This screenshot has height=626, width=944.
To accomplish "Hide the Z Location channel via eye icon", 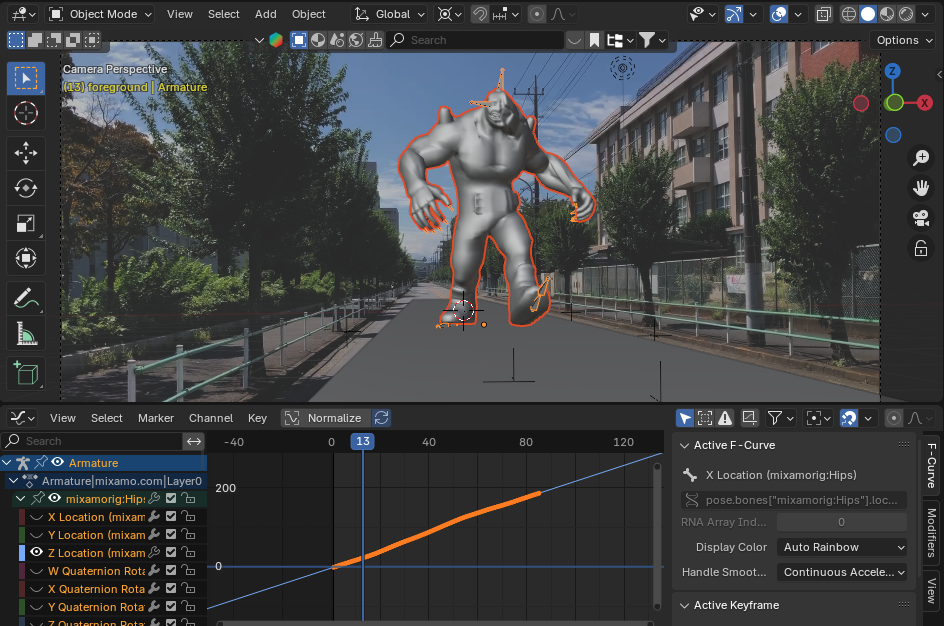I will (37, 552).
